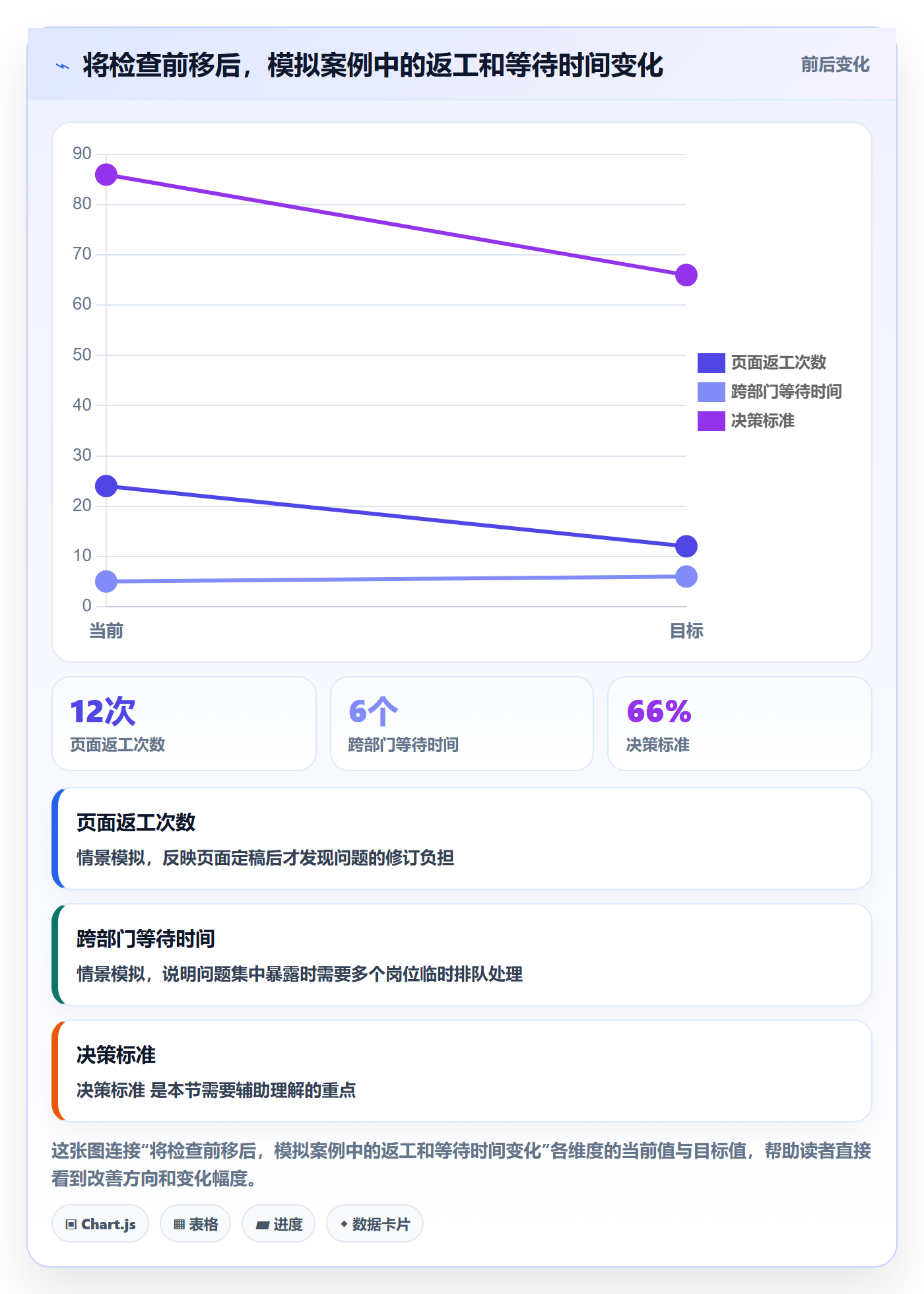Click the 页面返工次数 legend color swatch

pyautogui.click(x=711, y=362)
